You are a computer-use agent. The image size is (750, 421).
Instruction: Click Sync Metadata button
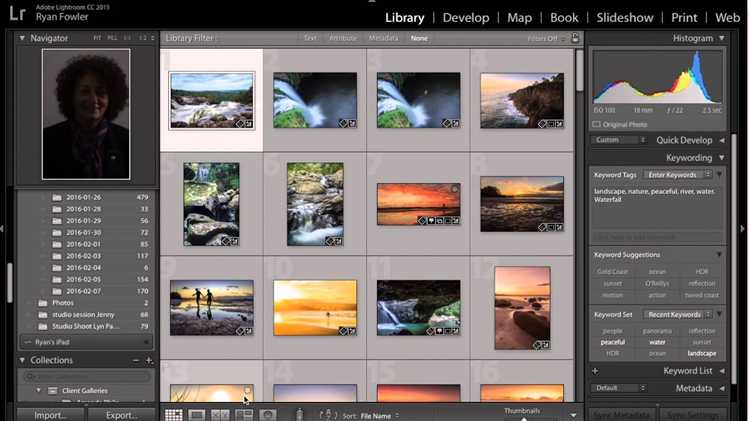[x=622, y=415]
